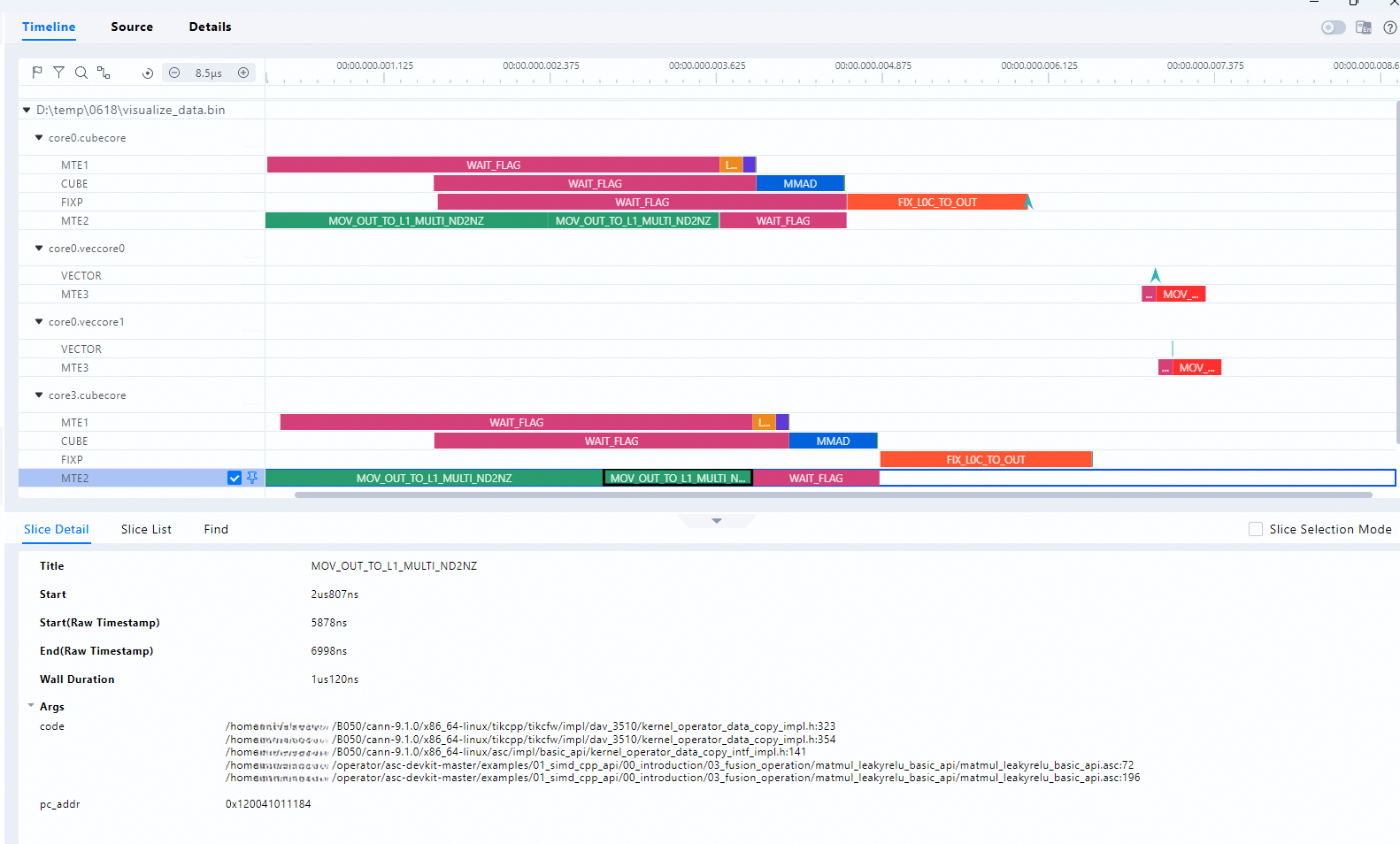Image resolution: width=1400 pixels, height=844 pixels.
Task: Zoom out with the minus circle icon
Action: pos(174,73)
